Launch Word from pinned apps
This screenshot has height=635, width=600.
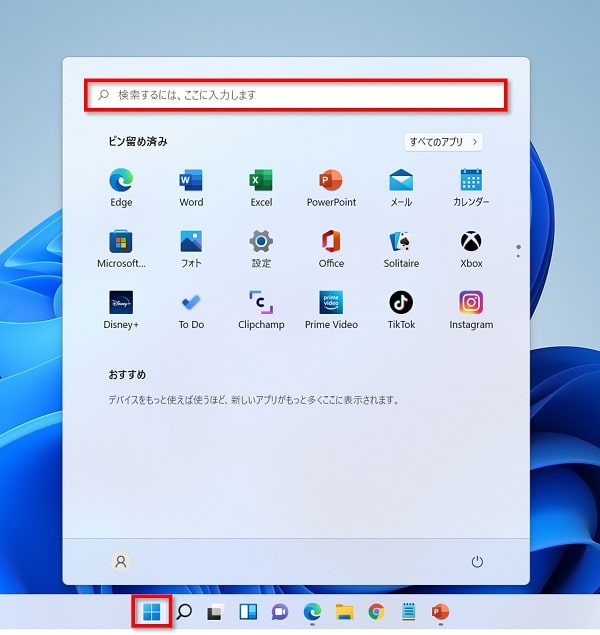click(x=191, y=187)
